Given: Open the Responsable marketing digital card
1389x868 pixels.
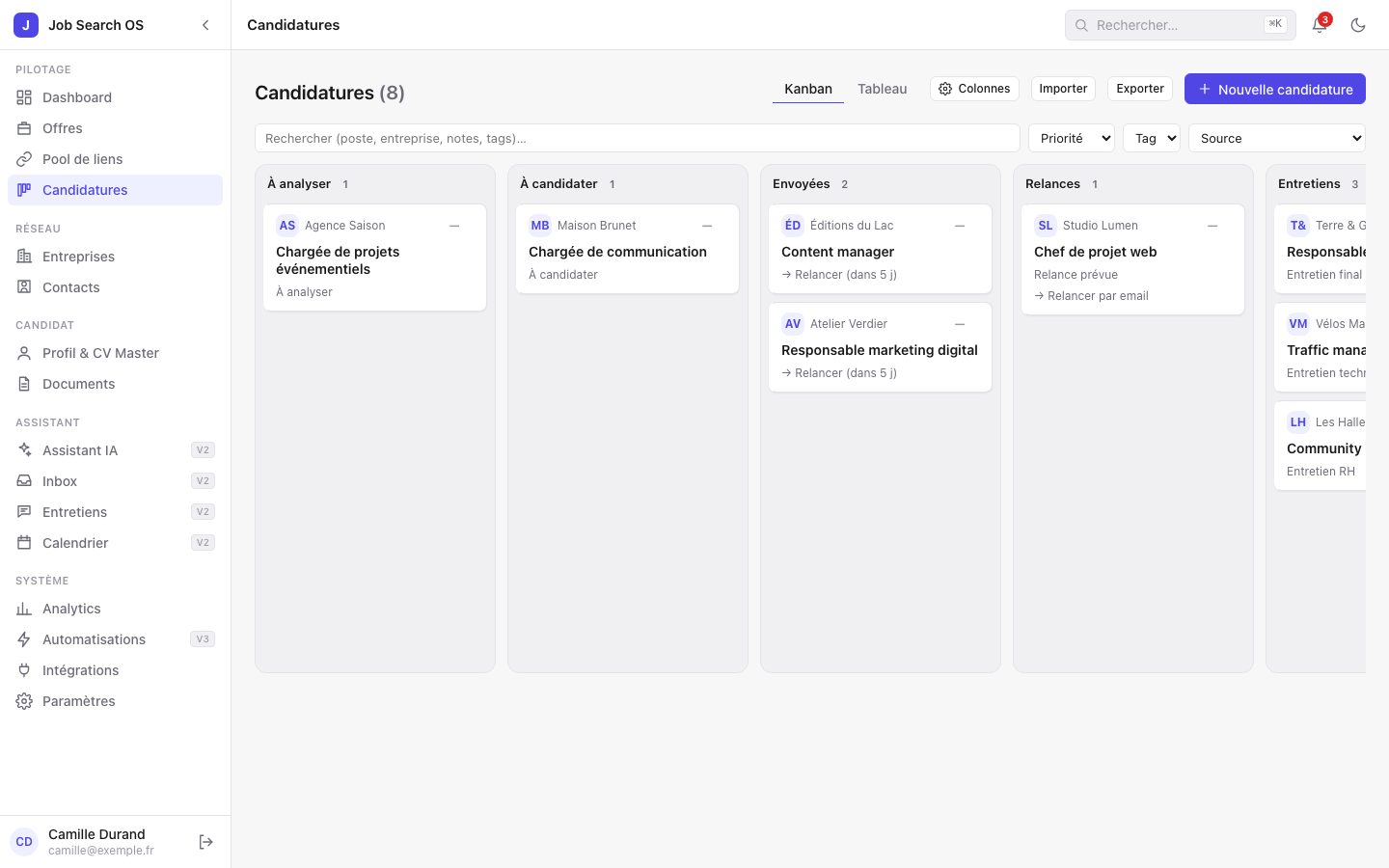Looking at the screenshot, I should 880,347.
